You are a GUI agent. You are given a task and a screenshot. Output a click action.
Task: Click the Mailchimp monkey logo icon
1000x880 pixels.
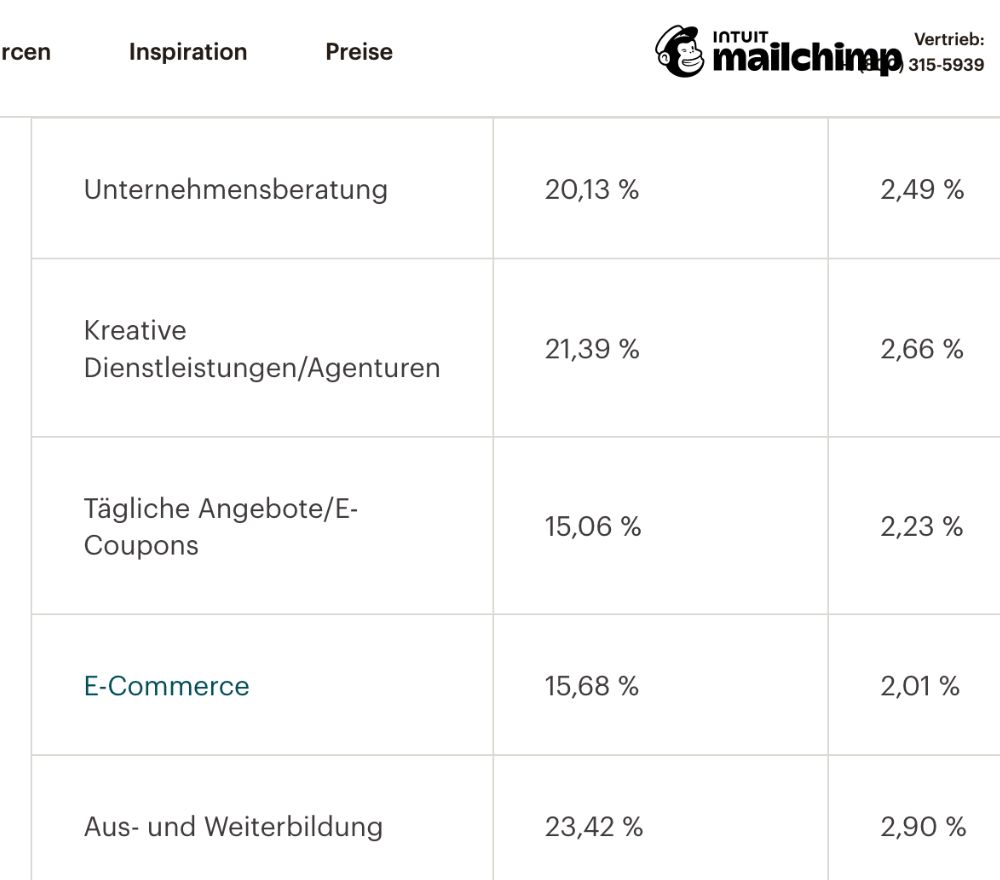(680, 52)
